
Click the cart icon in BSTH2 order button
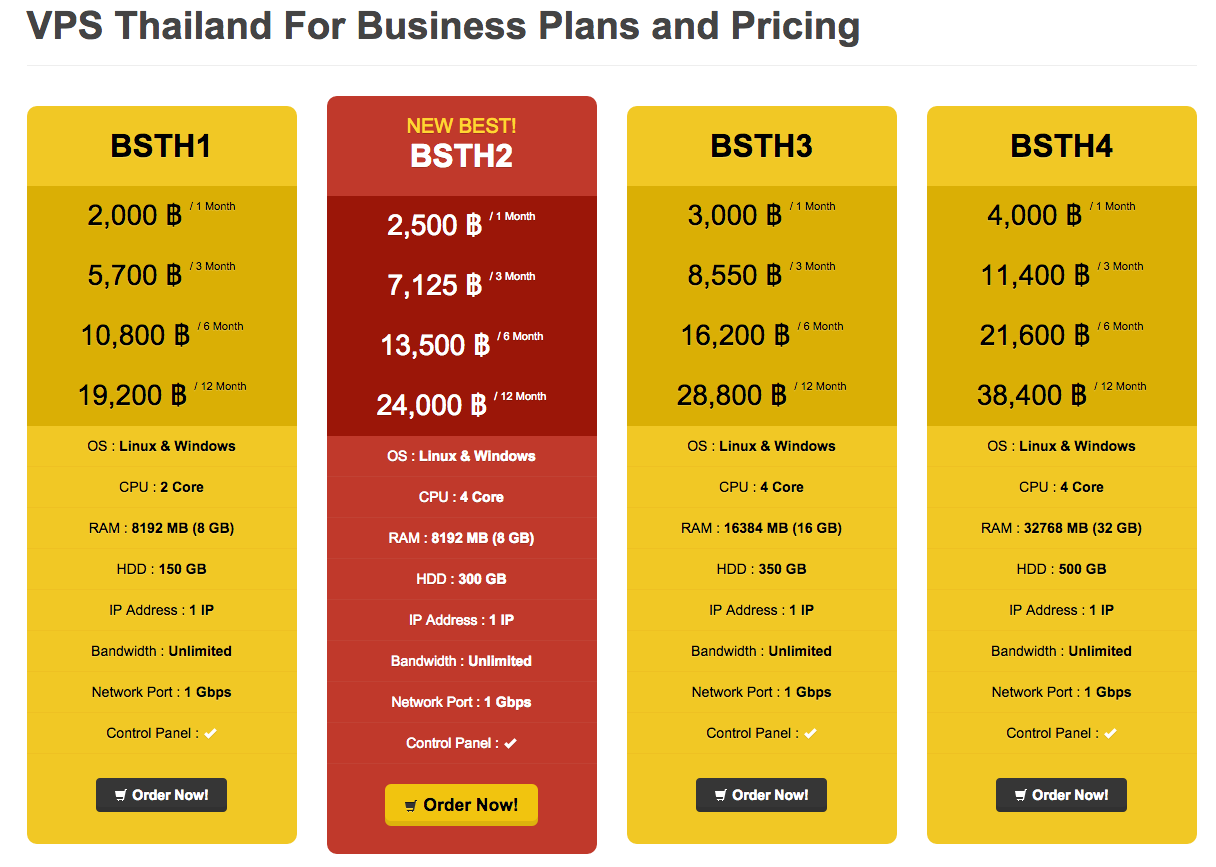(410, 806)
